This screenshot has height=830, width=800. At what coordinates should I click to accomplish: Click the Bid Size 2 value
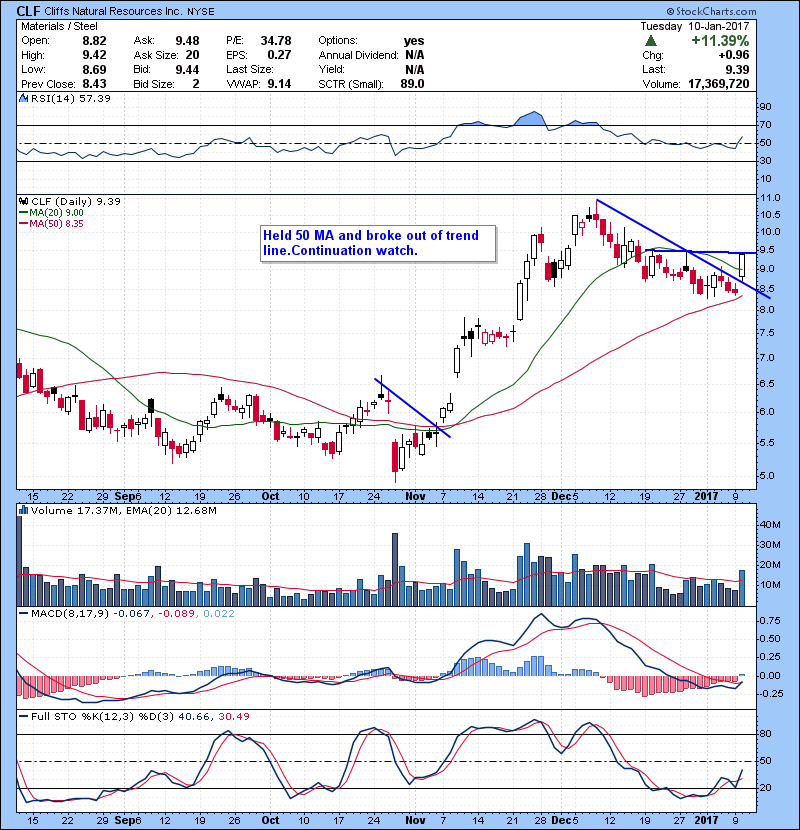pos(196,84)
